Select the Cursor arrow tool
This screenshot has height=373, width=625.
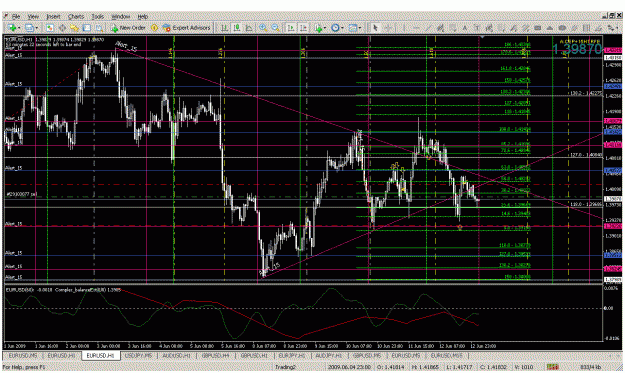[375, 28]
